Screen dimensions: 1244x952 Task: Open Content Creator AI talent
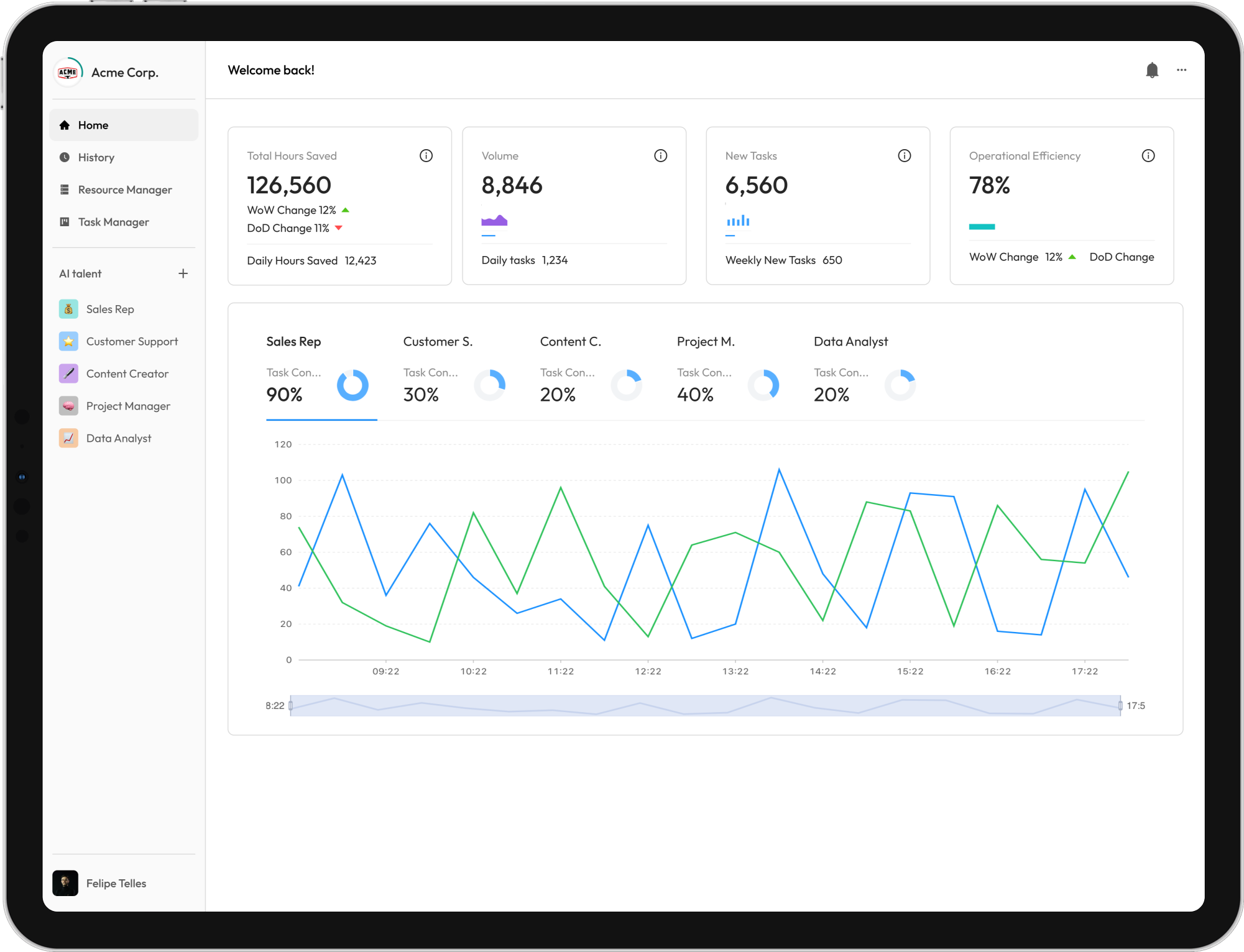coord(127,373)
